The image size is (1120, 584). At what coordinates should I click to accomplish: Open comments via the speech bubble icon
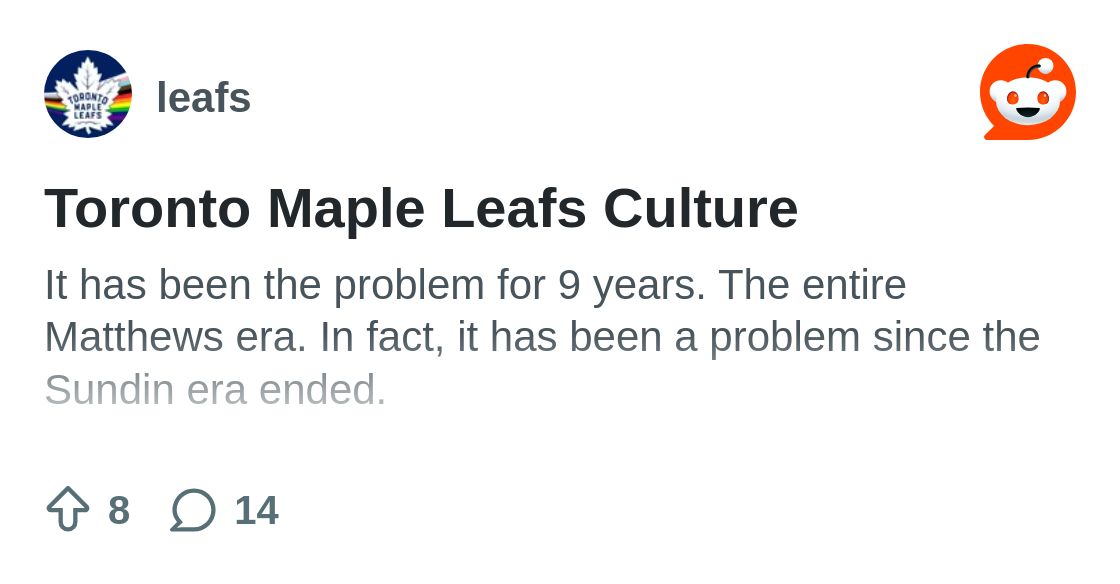tap(193, 510)
